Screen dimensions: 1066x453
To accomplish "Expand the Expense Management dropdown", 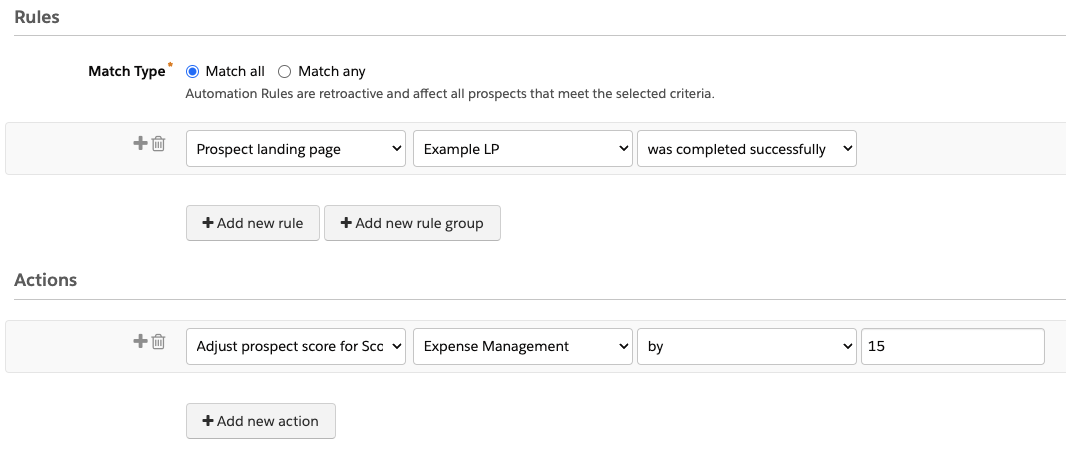I will point(522,346).
